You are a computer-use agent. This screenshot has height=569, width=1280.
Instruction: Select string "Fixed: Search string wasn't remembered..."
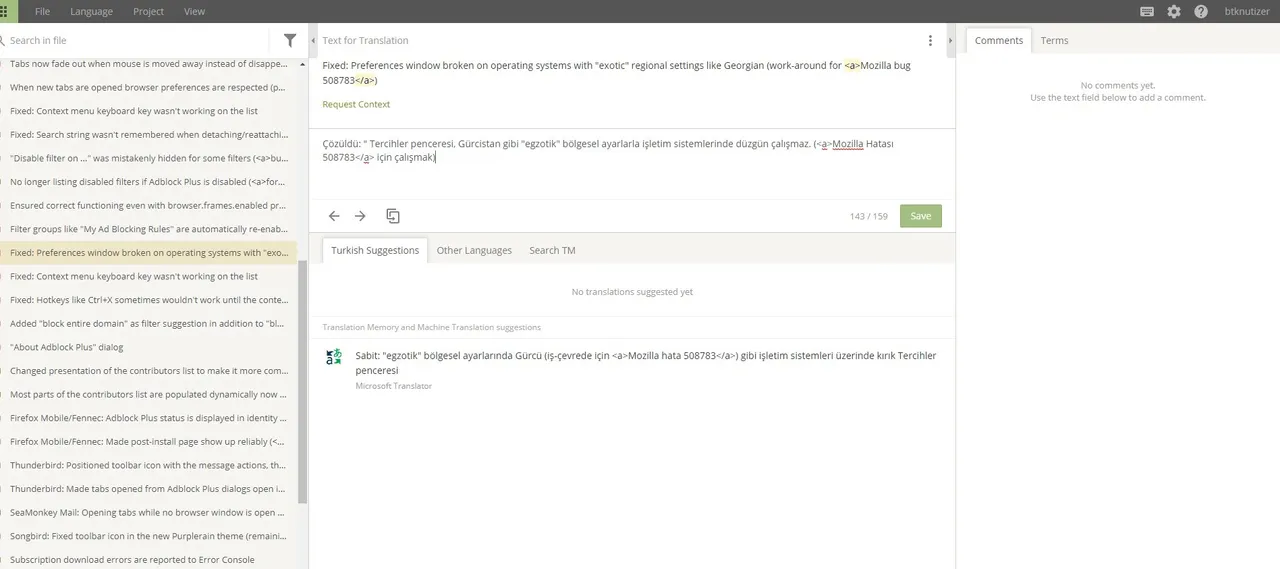pos(149,134)
